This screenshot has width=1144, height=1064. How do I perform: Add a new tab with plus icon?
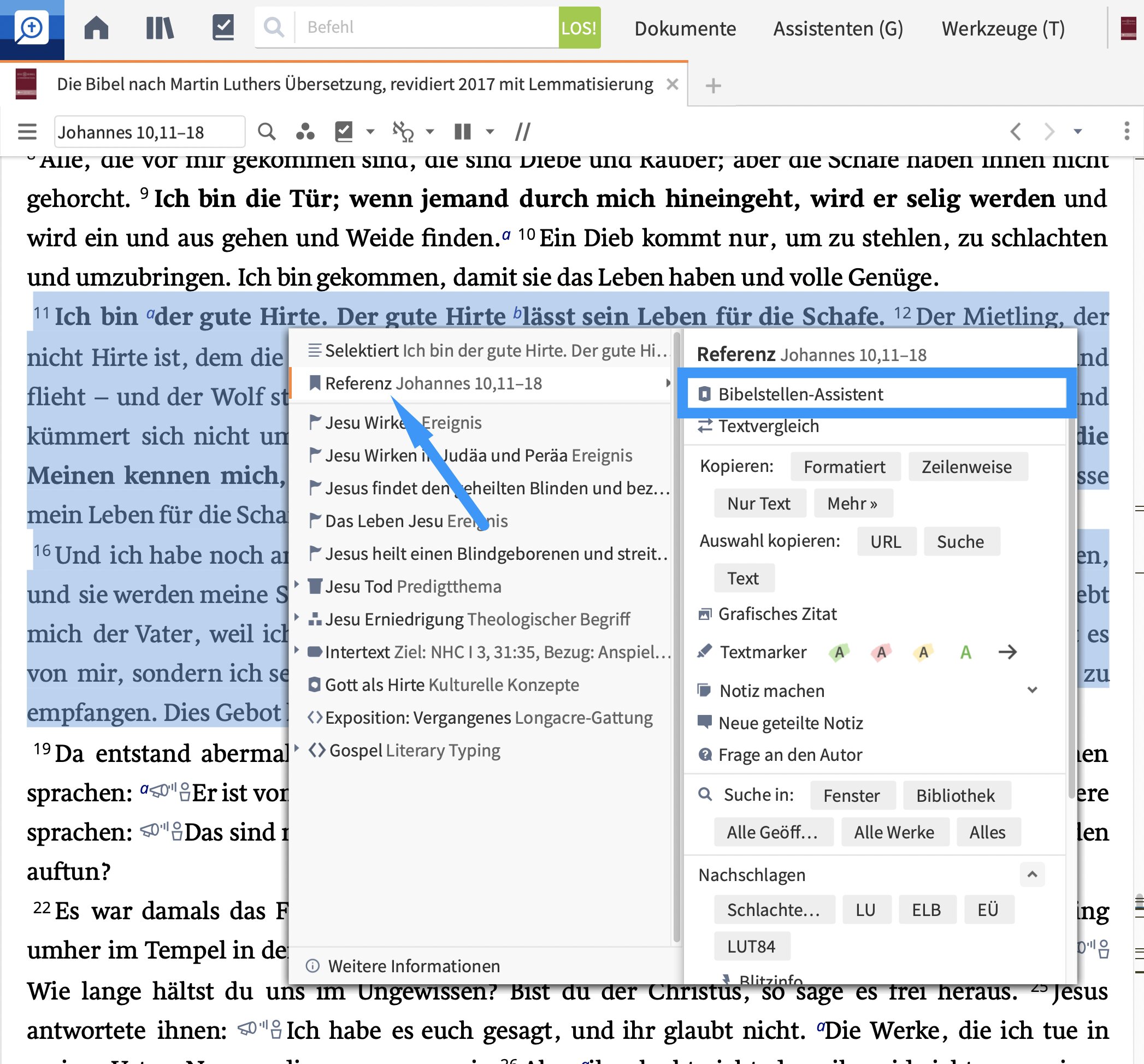[x=713, y=86]
